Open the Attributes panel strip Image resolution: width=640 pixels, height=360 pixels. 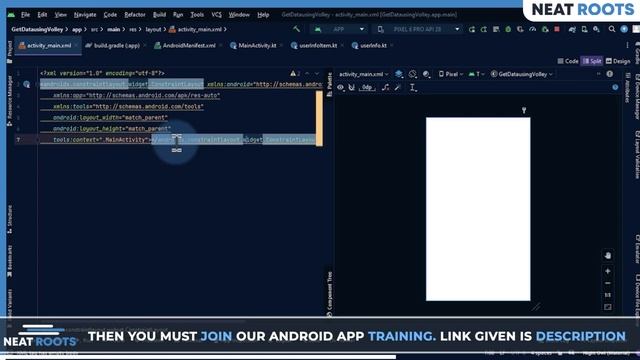tap(627, 87)
